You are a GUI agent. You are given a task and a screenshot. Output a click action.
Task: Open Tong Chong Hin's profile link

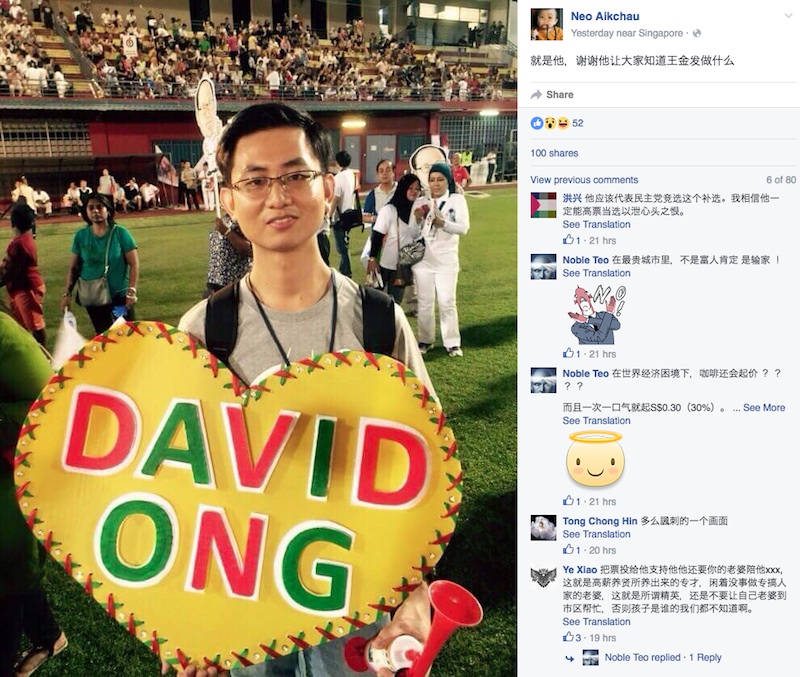point(600,521)
